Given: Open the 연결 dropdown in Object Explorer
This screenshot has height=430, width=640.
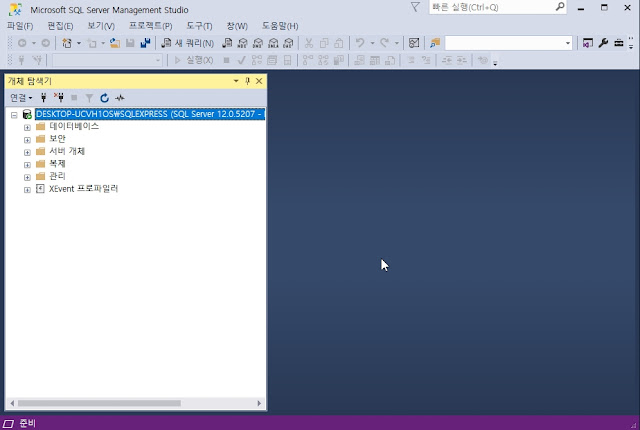Looking at the screenshot, I should pyautogui.click(x=21, y=98).
